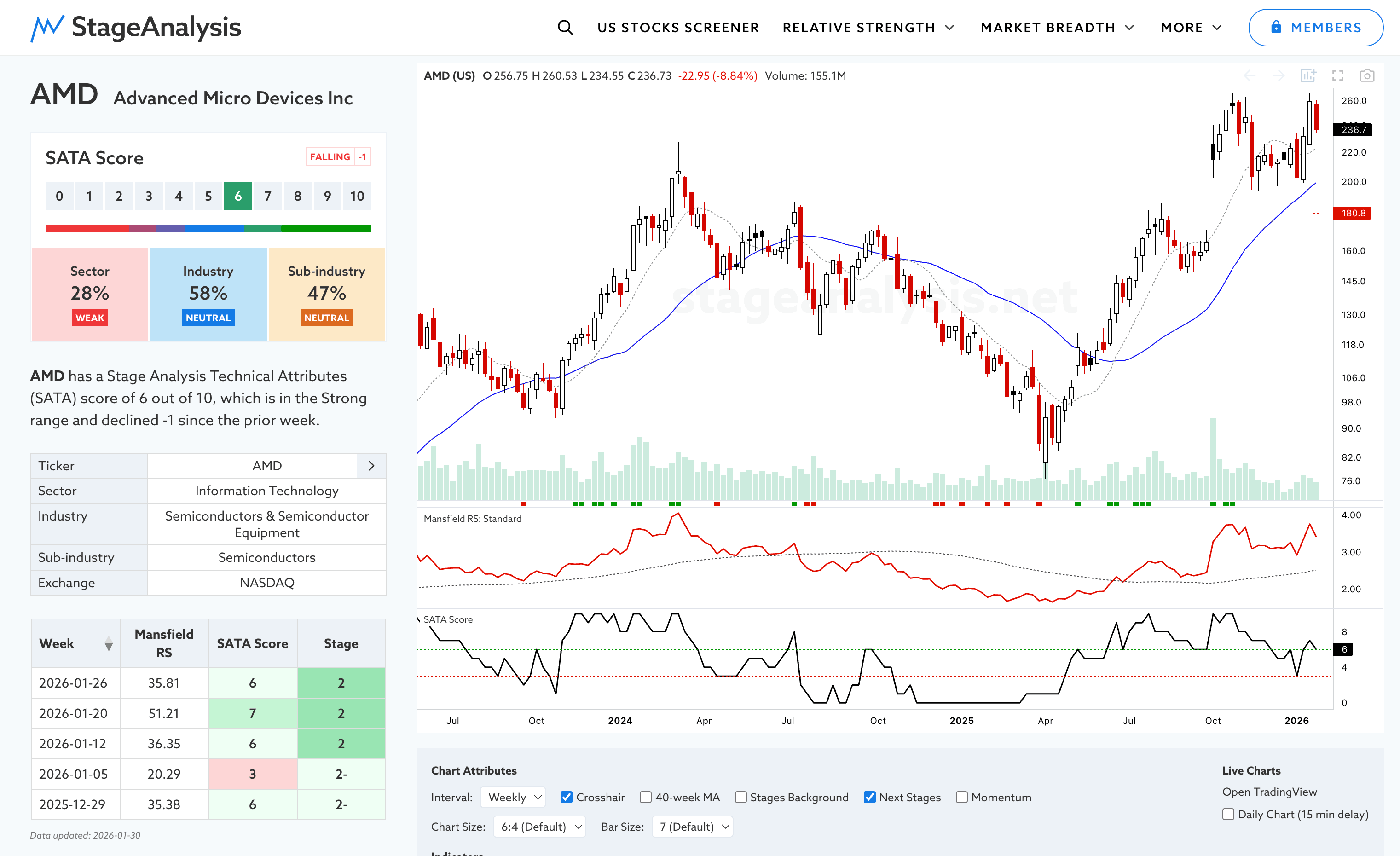Take chart snapshot with camera icon

pos(1367,75)
